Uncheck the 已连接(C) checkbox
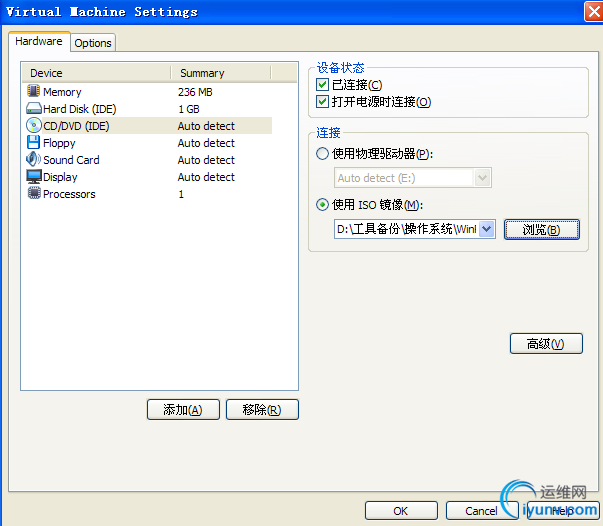 (322, 84)
